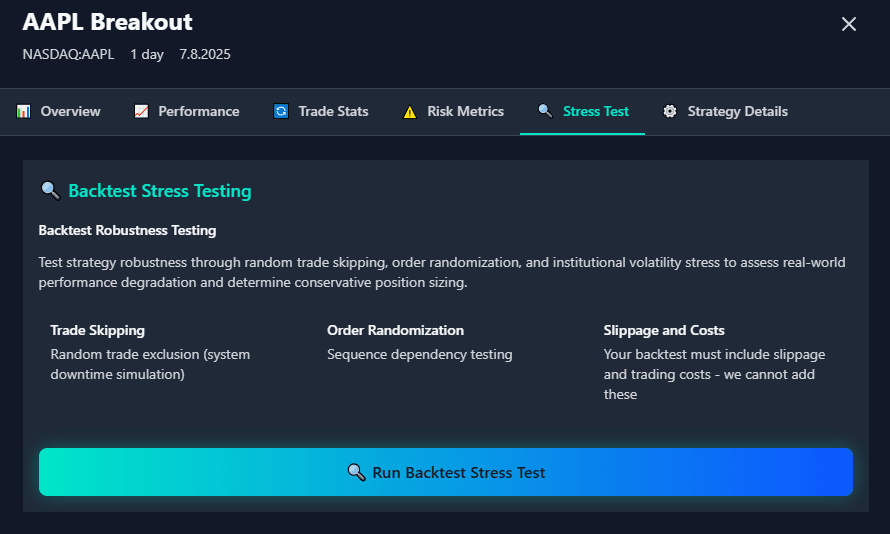Image resolution: width=890 pixels, height=534 pixels.
Task: Click the magnifier icon inside the Run button
Action: point(356,472)
